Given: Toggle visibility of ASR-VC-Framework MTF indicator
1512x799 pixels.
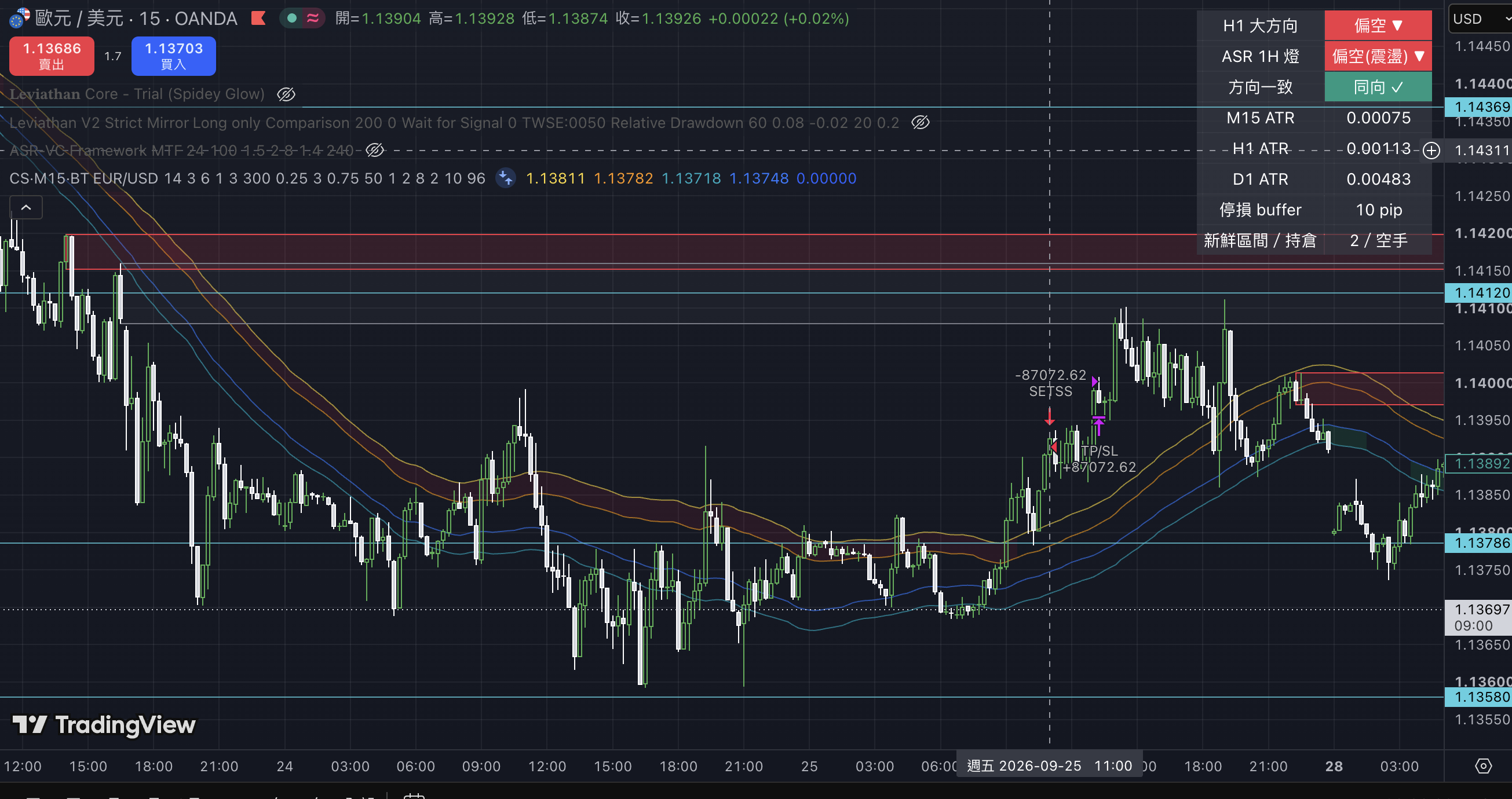Looking at the screenshot, I should pos(375,150).
